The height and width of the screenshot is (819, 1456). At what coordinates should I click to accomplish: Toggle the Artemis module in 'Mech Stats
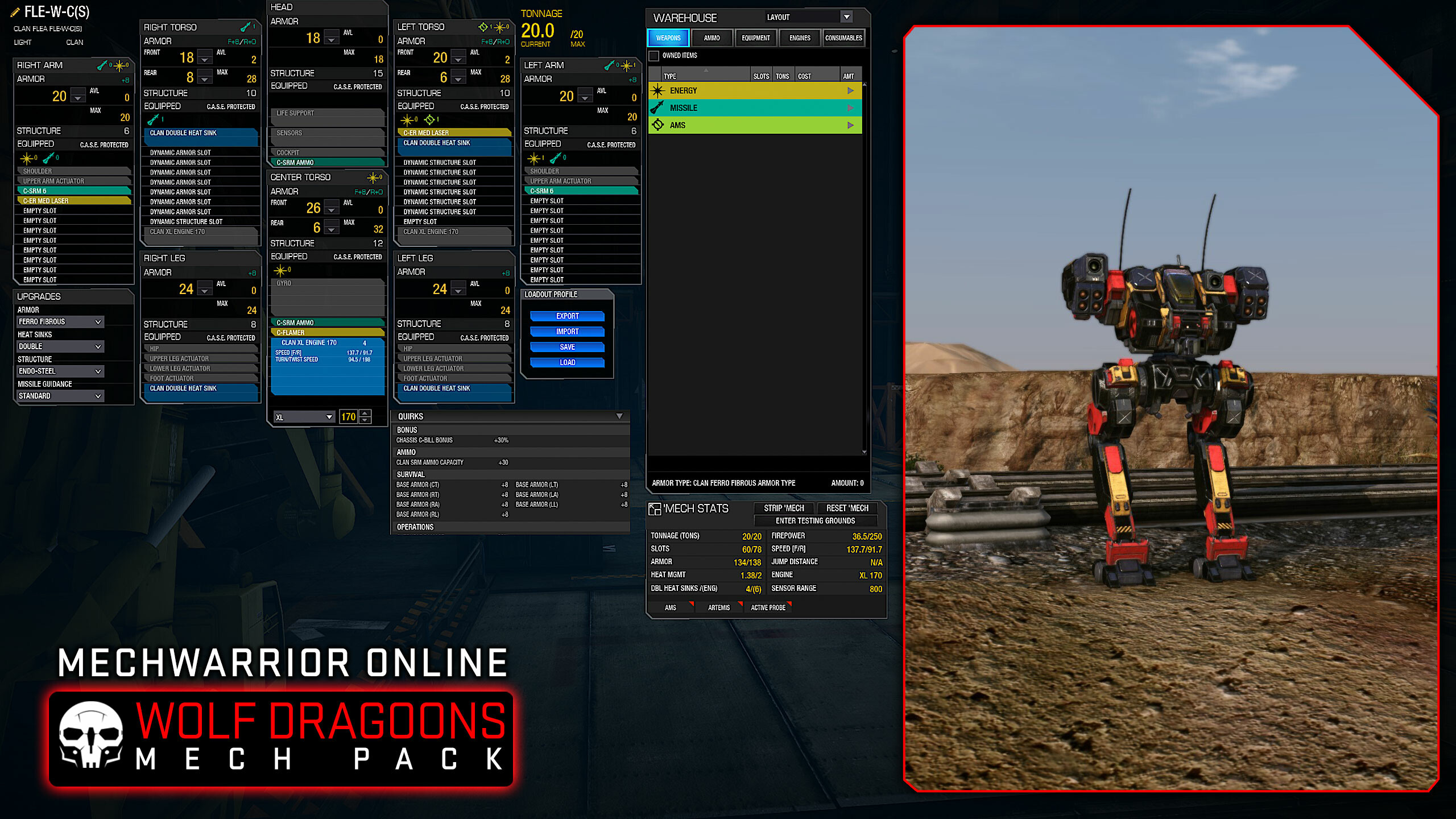(x=718, y=607)
